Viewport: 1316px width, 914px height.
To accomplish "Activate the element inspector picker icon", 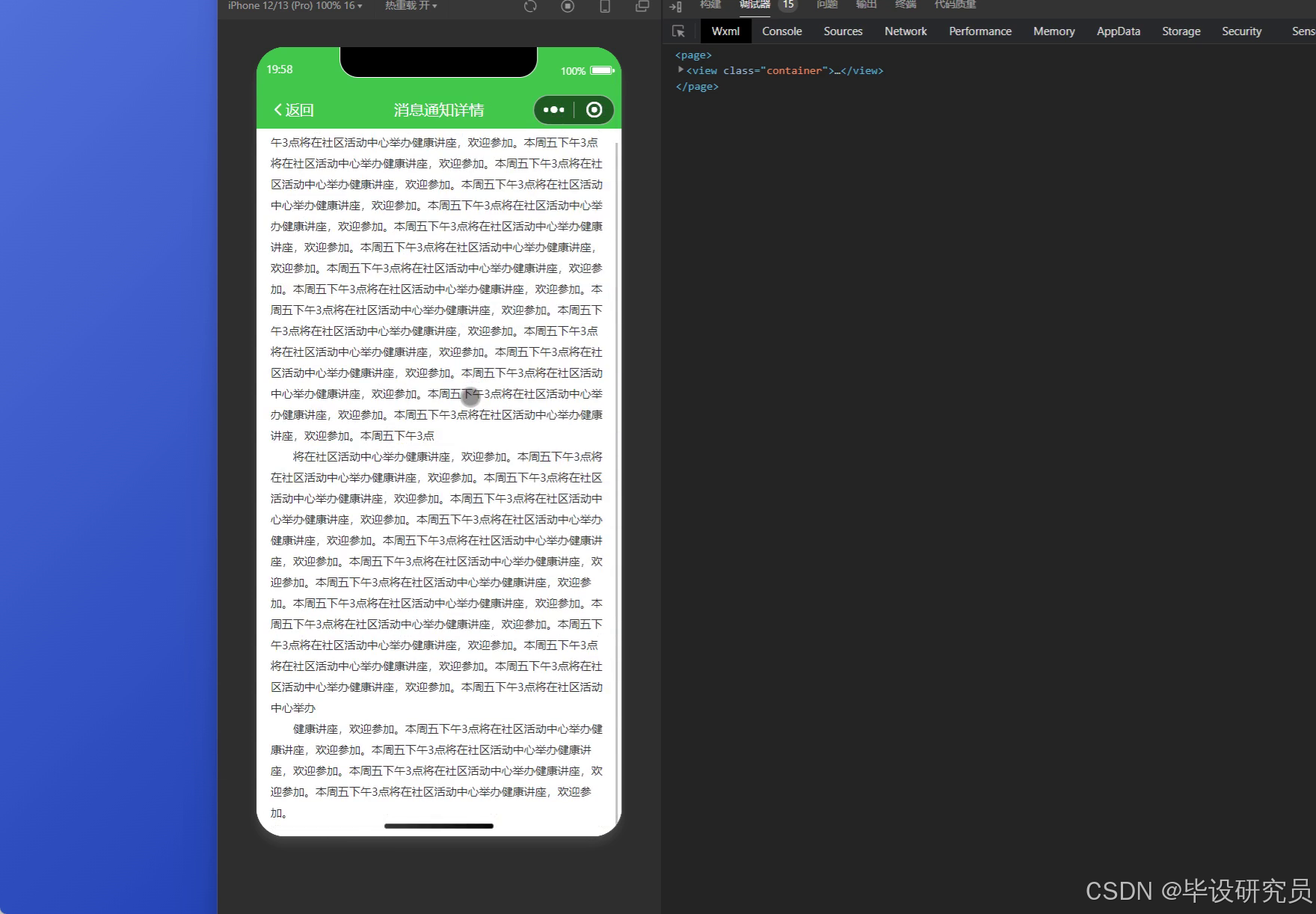I will (678, 31).
